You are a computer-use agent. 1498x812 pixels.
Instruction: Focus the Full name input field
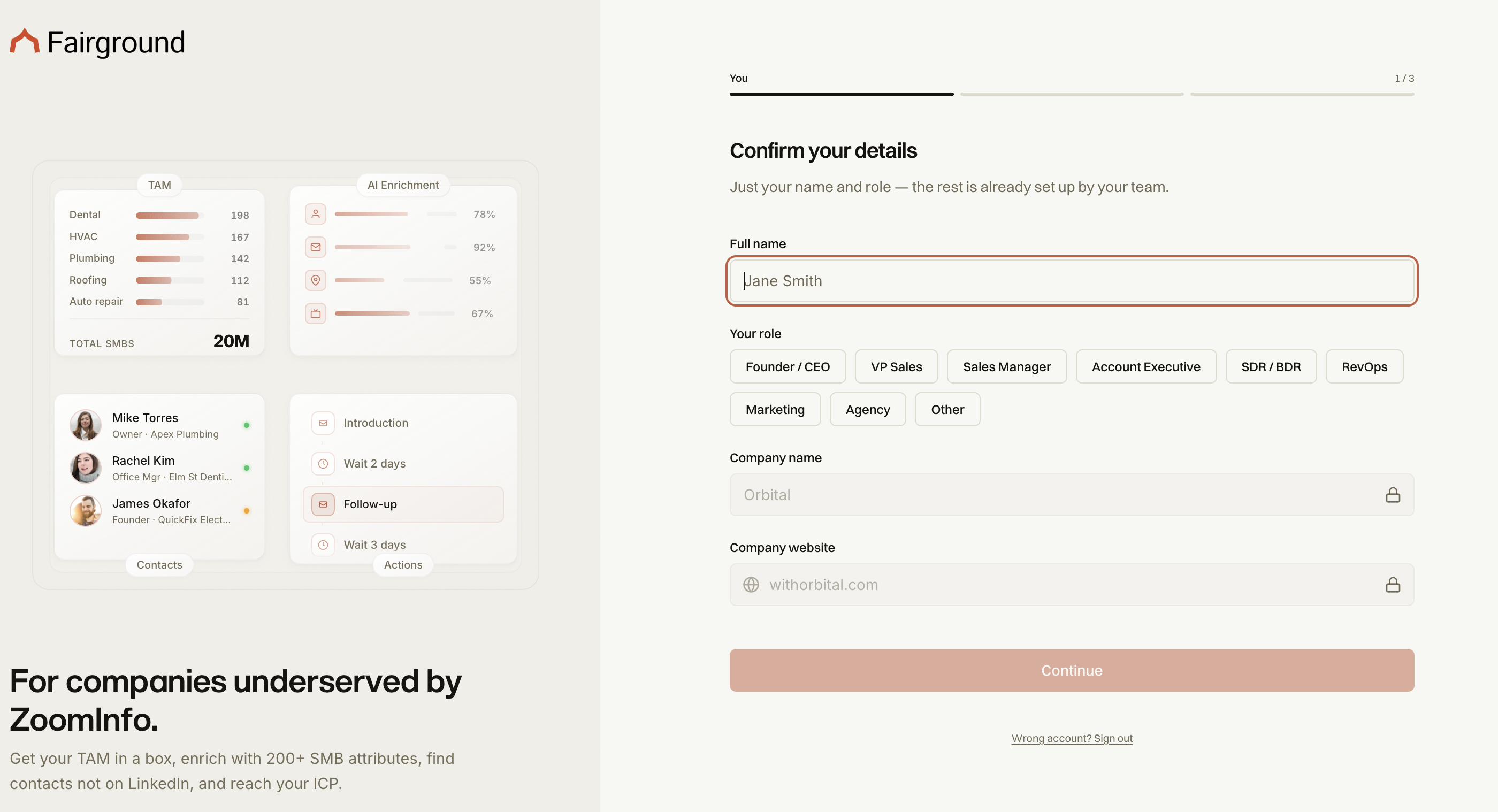[x=1072, y=281]
